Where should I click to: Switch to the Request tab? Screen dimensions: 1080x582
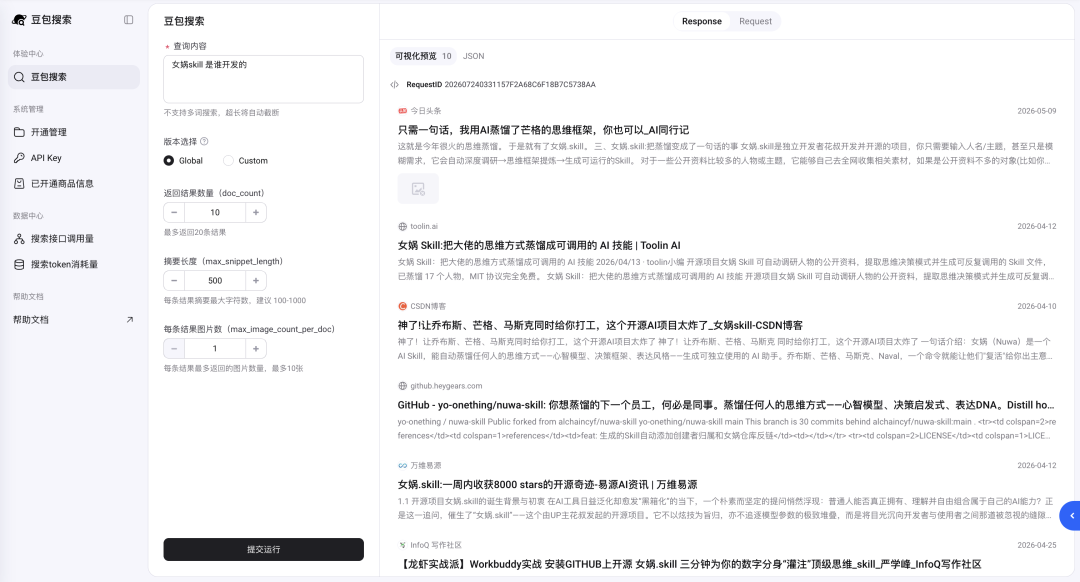[755, 21]
